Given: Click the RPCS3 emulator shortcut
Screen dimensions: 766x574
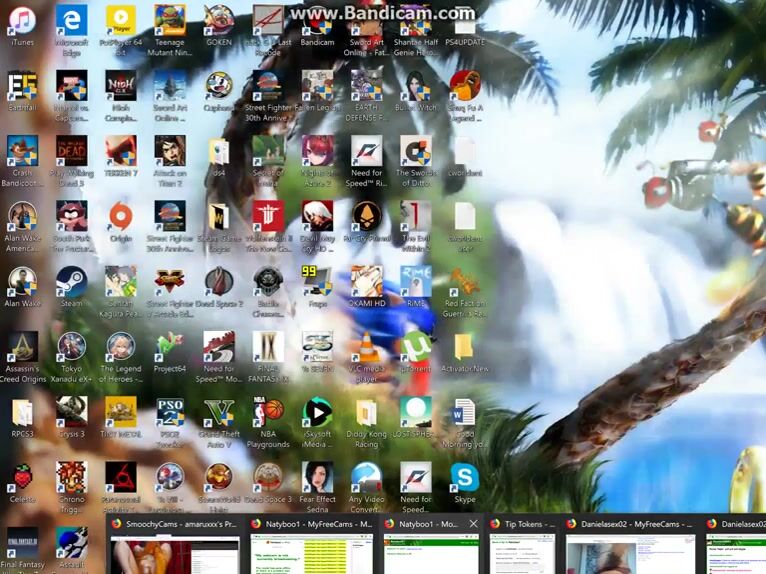Looking at the screenshot, I should [x=22, y=413].
